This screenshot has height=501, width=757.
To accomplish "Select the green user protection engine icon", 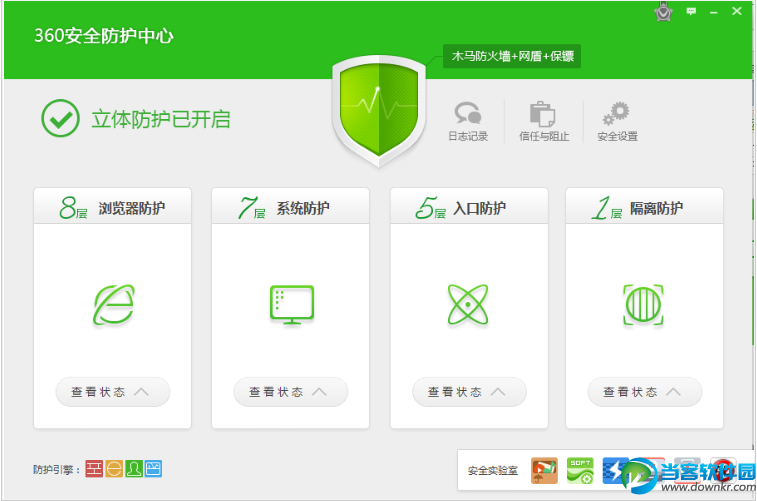I will [x=134, y=468].
